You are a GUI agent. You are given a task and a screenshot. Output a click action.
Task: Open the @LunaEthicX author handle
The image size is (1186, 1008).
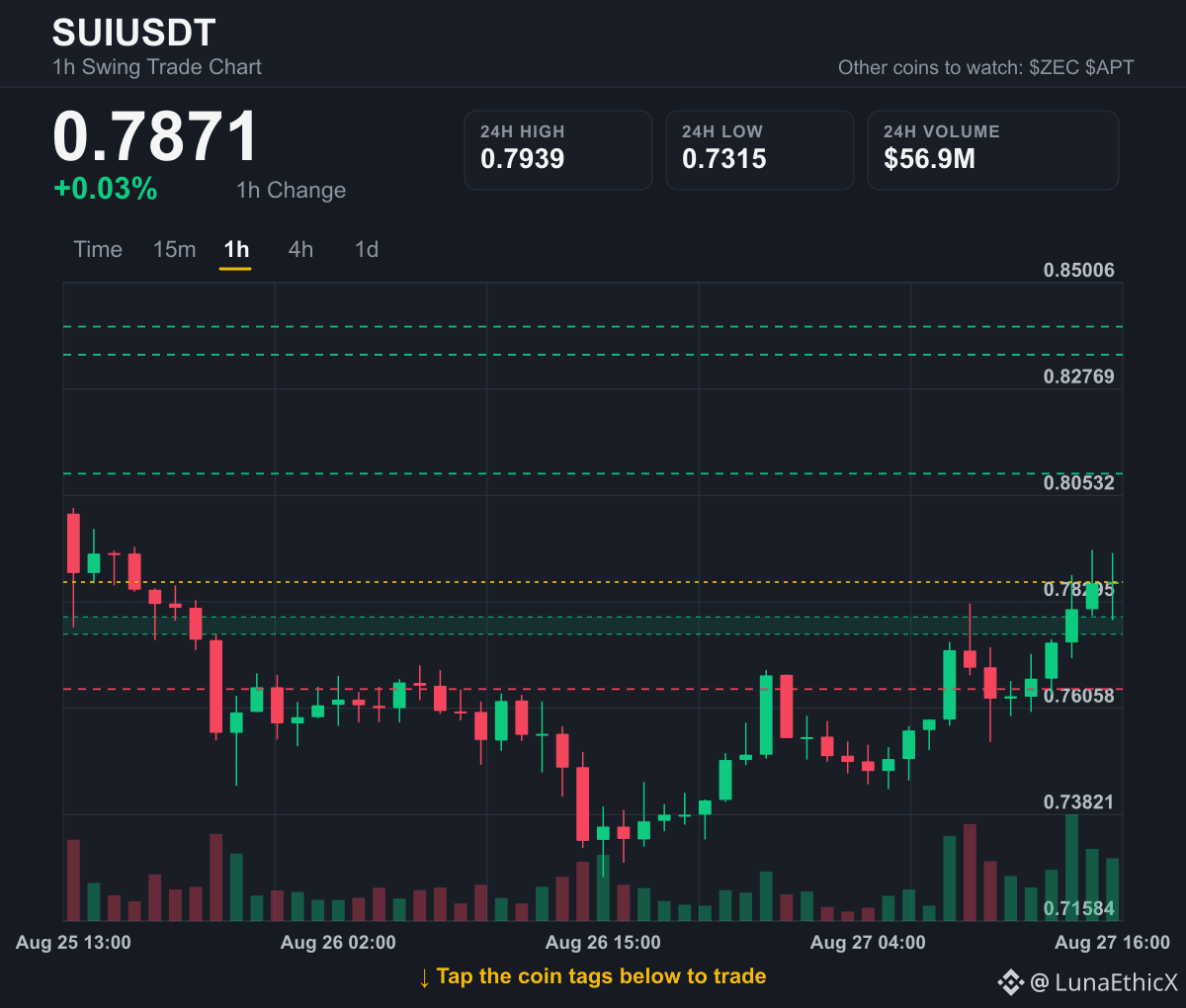1104,982
